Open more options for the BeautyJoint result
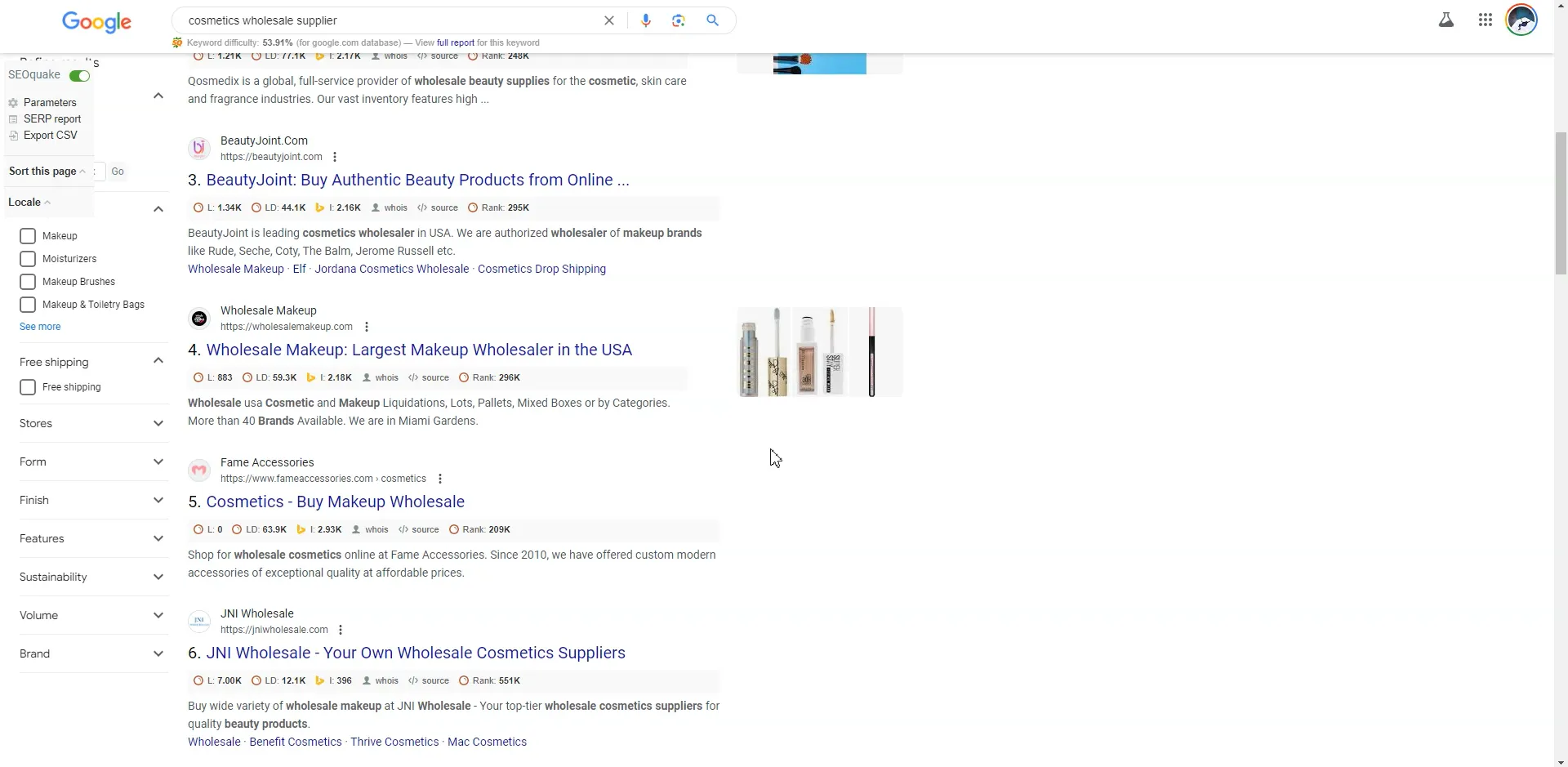The height and width of the screenshot is (767, 1568). pos(335,157)
